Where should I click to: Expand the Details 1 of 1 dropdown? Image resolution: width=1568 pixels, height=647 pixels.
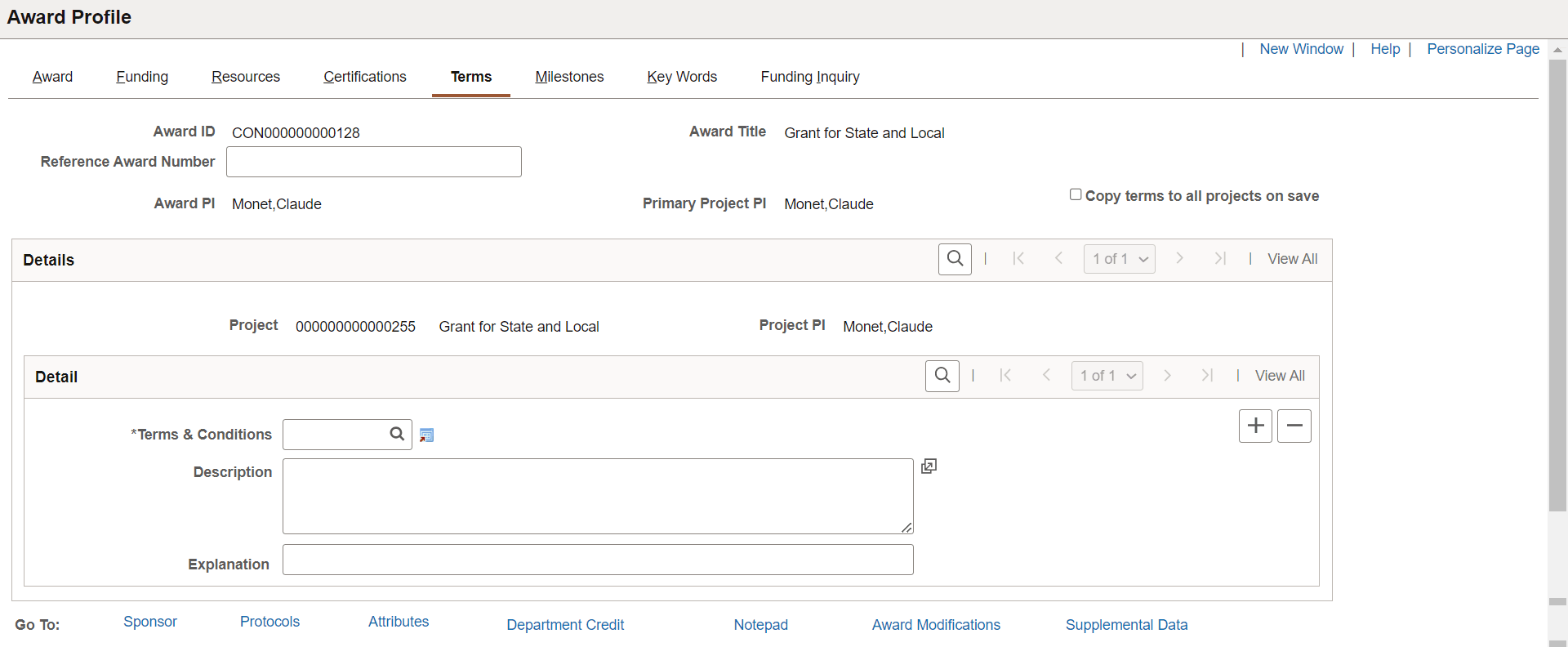tap(1119, 259)
